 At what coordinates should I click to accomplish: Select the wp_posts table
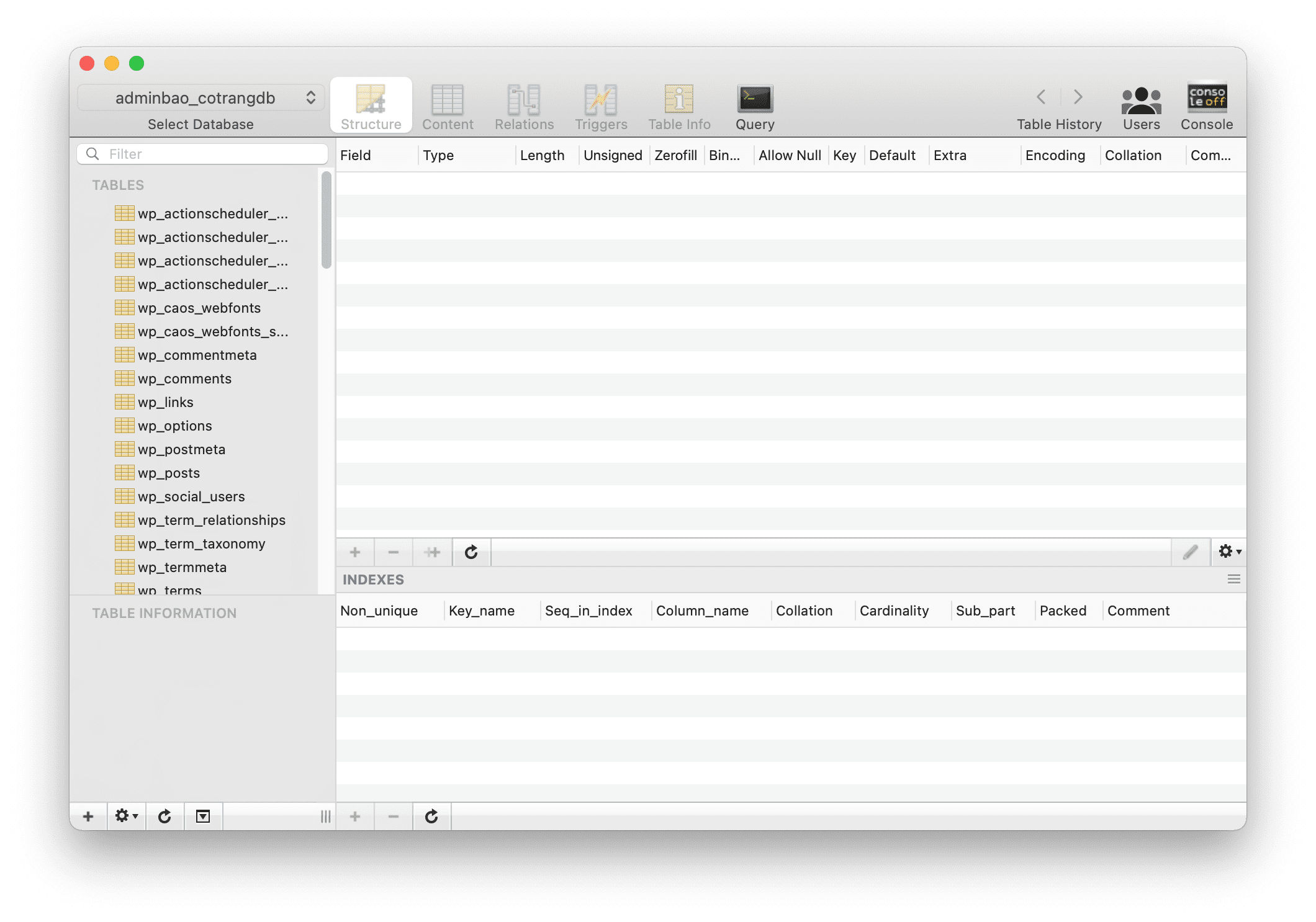pos(169,473)
